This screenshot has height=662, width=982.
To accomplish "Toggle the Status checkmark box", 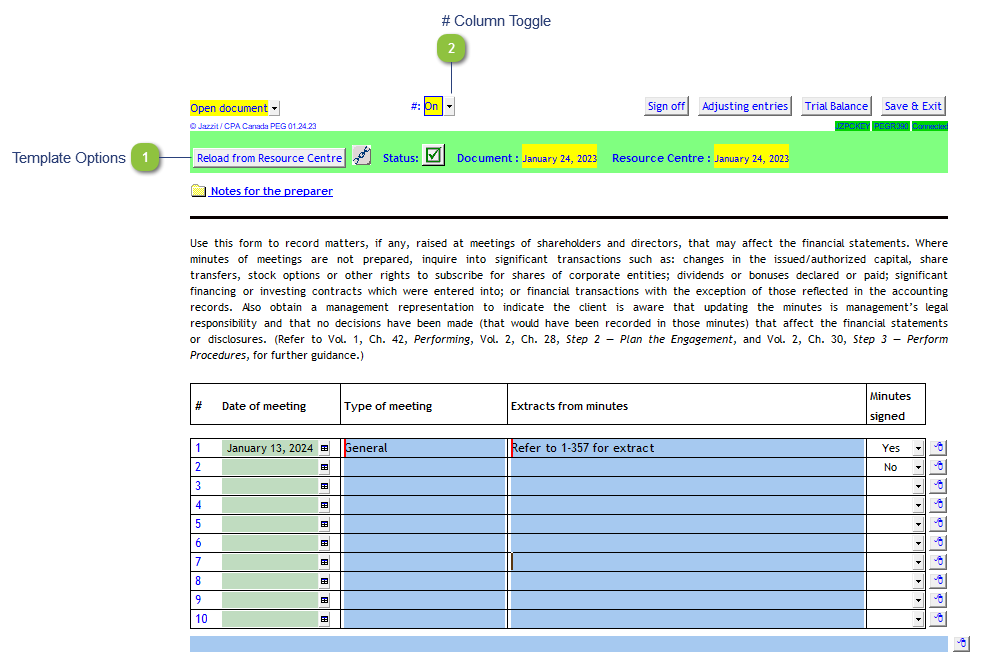I will [x=433, y=155].
